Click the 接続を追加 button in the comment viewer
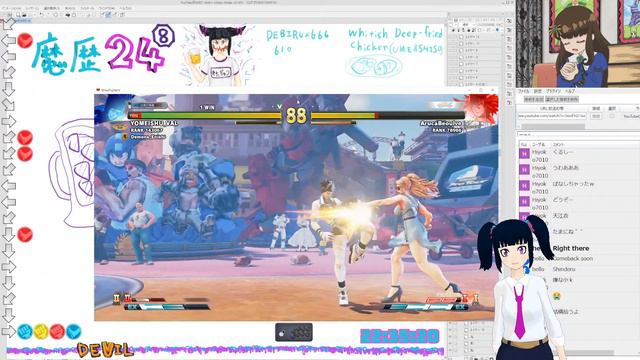Screen dimensions: 640x360 point(533,99)
